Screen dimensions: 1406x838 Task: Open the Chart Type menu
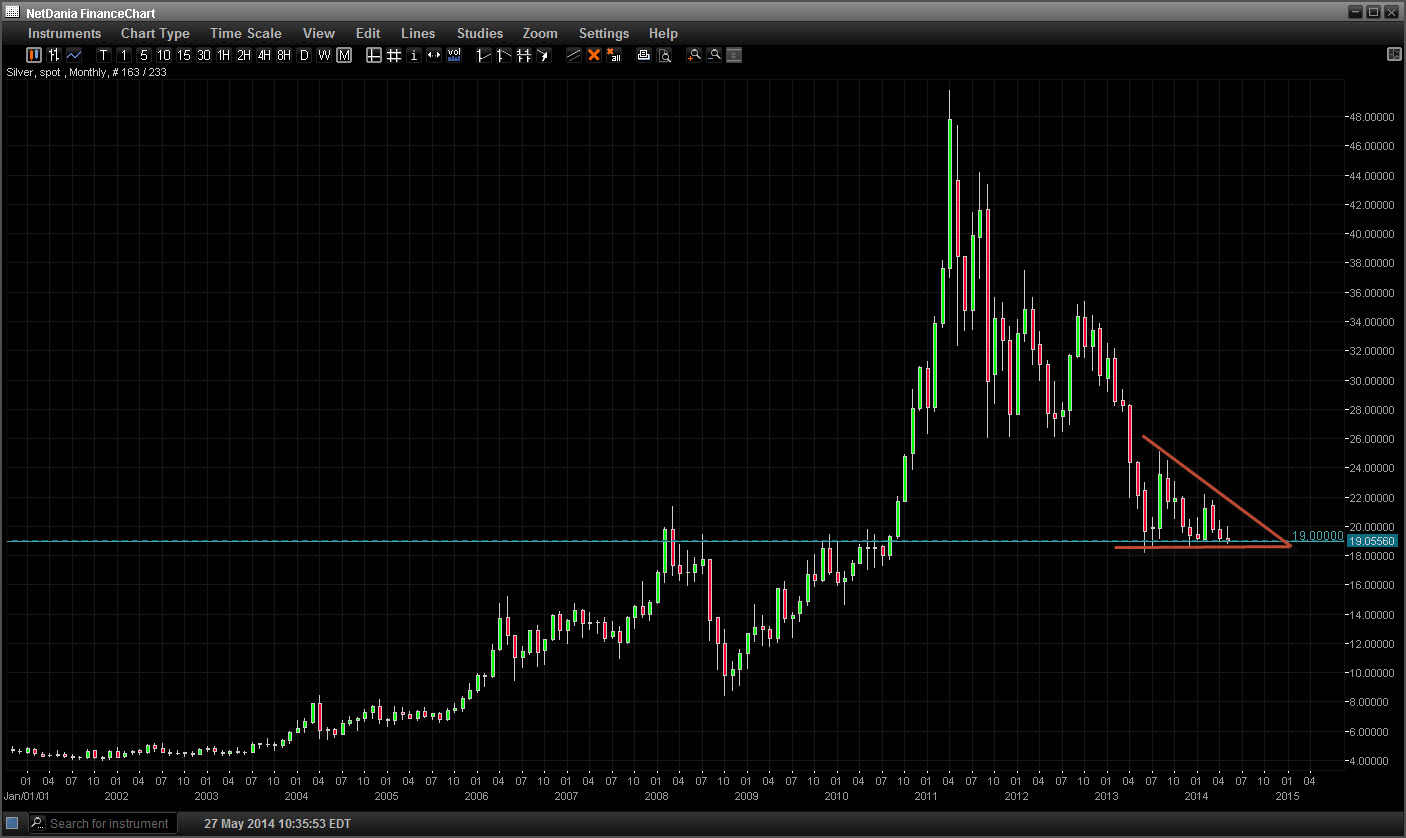pos(155,33)
